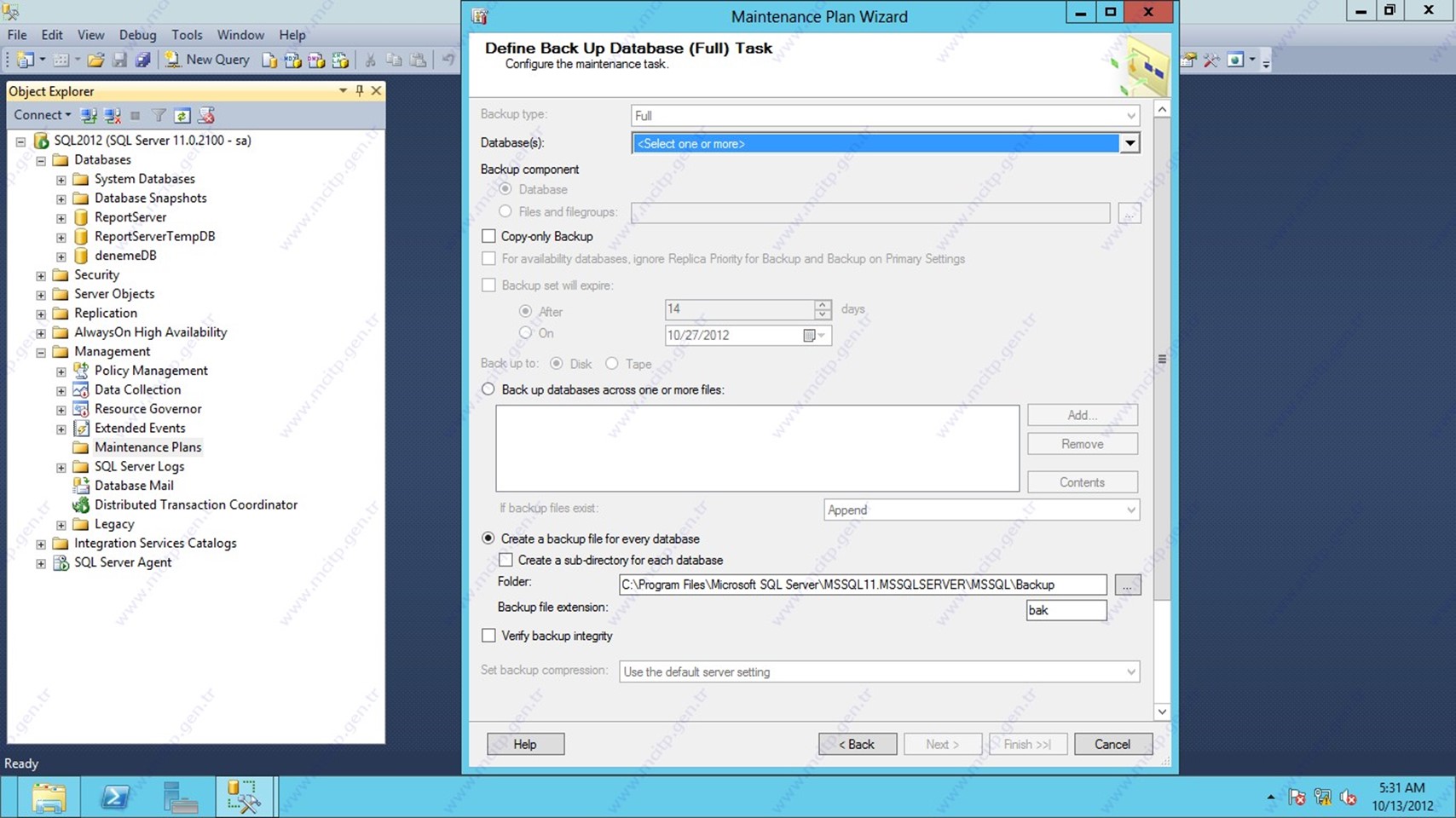Screen dimensions: 1456x818
Task: Select Create a backup file for every database
Action: click(x=488, y=539)
